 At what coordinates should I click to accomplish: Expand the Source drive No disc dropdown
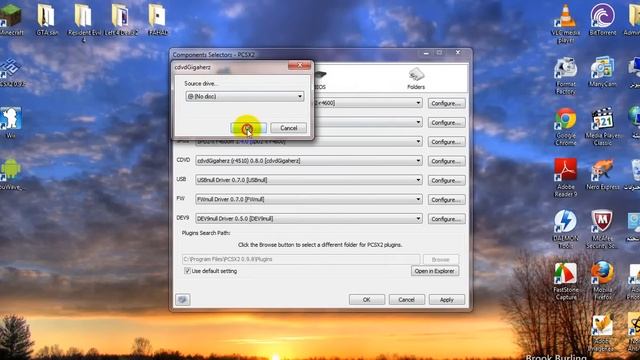pos(244,96)
